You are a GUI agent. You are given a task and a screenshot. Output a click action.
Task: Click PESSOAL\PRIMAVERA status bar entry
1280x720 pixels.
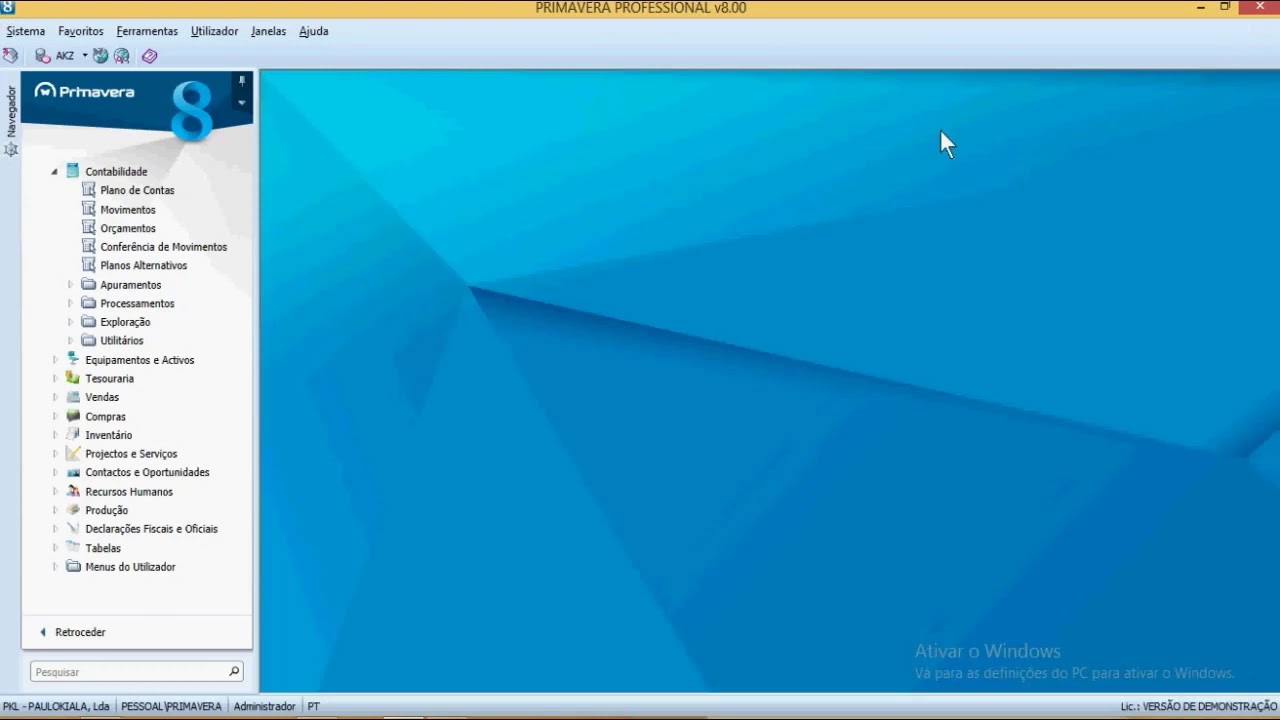click(x=171, y=706)
